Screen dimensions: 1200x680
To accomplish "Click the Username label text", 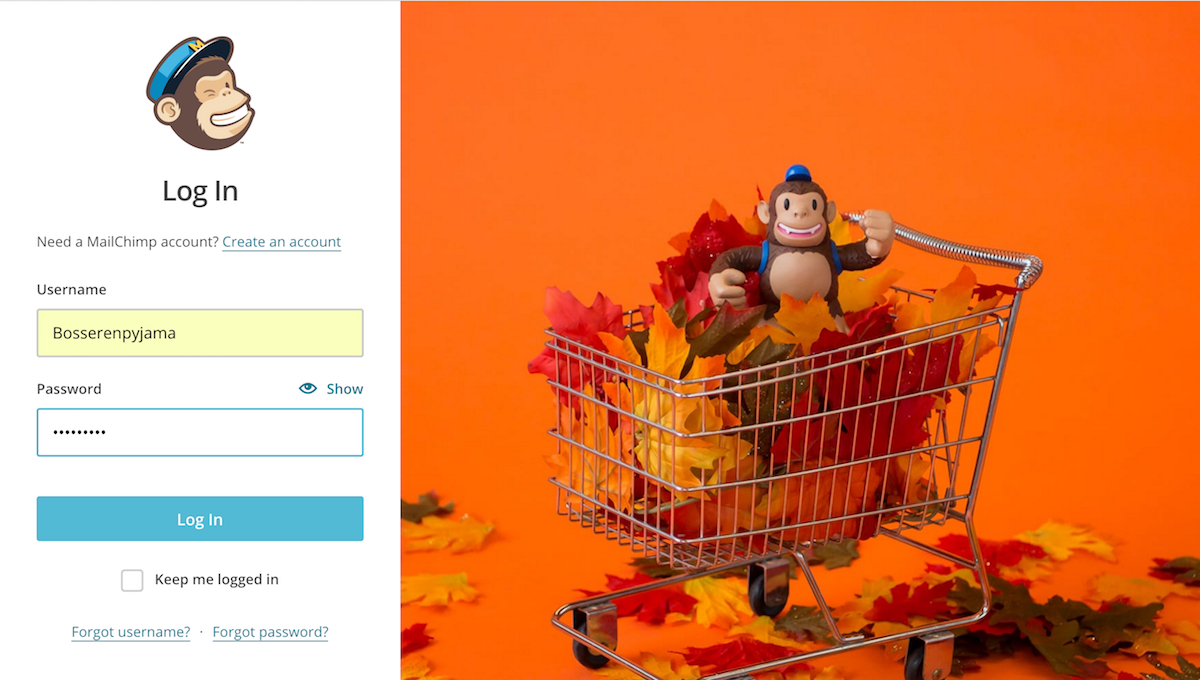I will pyautogui.click(x=72, y=289).
